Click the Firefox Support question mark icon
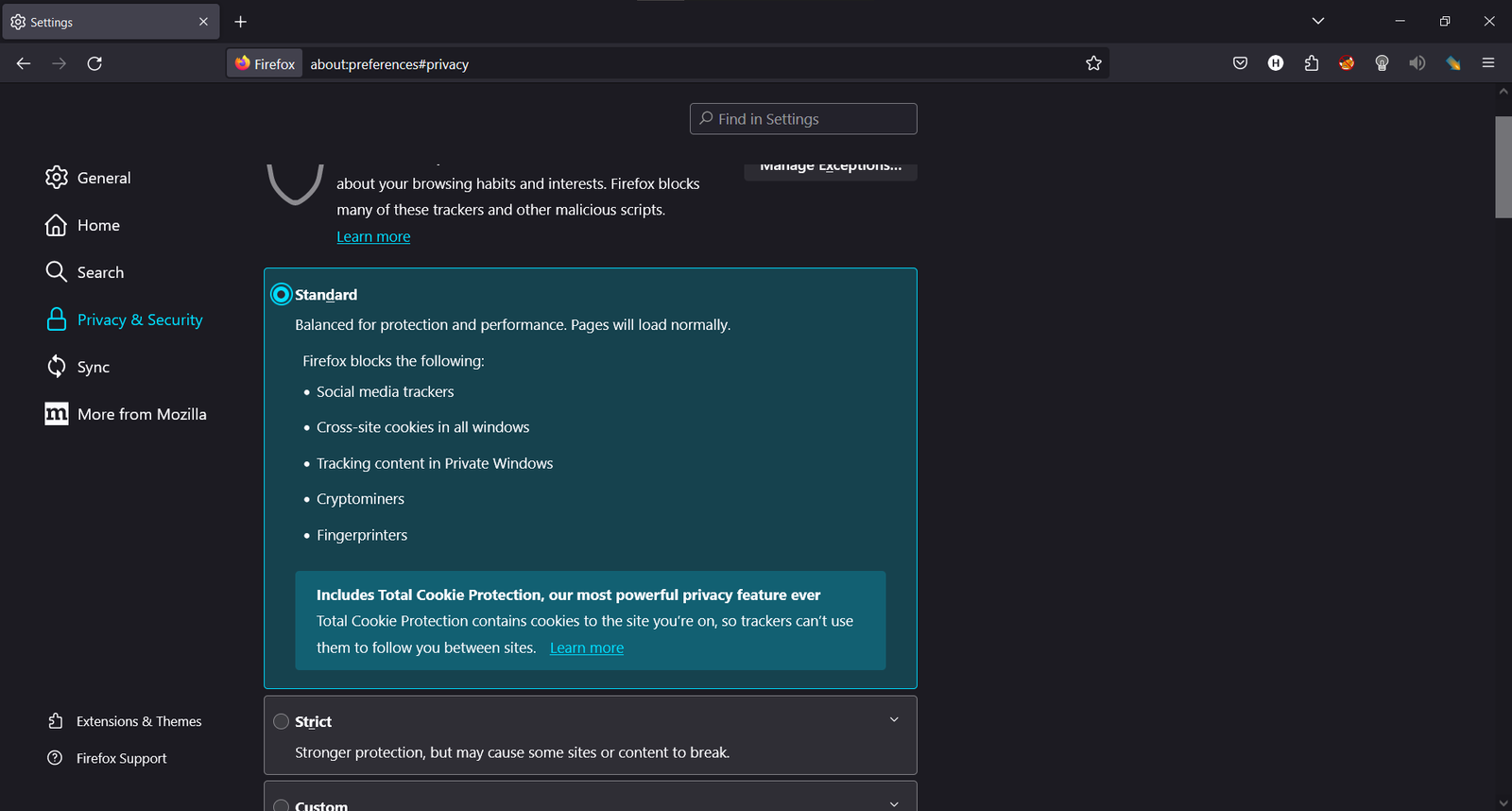 pos(56,758)
